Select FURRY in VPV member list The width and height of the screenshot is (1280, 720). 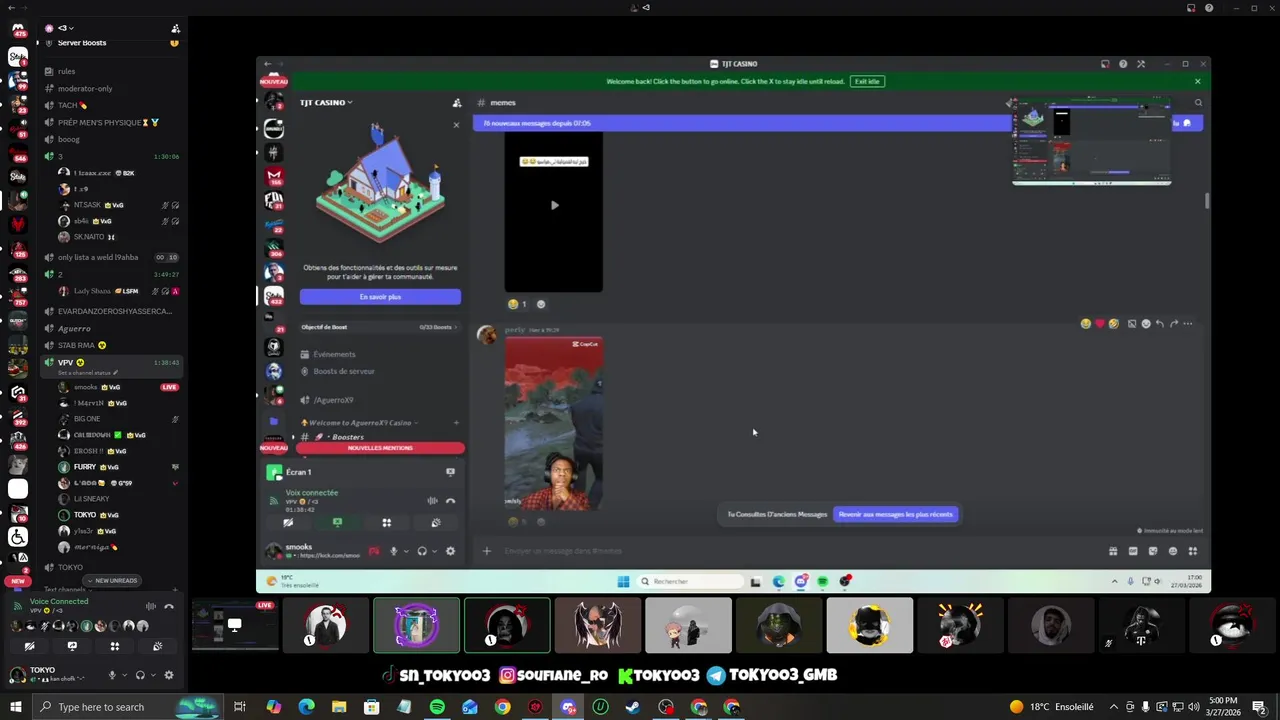tap(118, 467)
